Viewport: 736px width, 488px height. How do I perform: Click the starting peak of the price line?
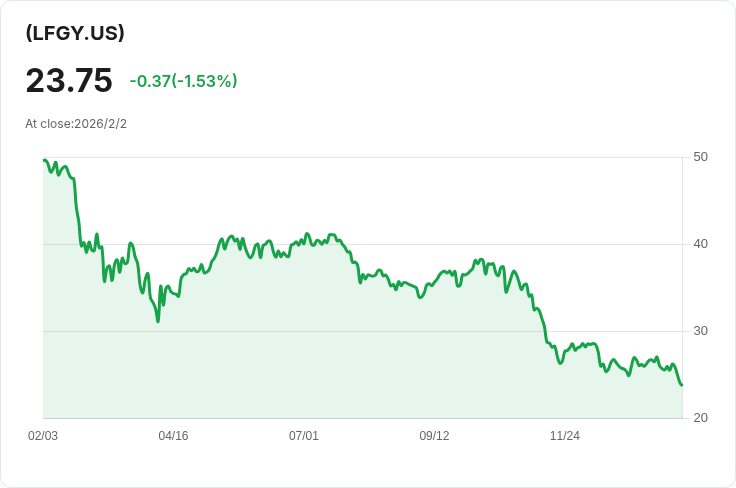pos(45,160)
